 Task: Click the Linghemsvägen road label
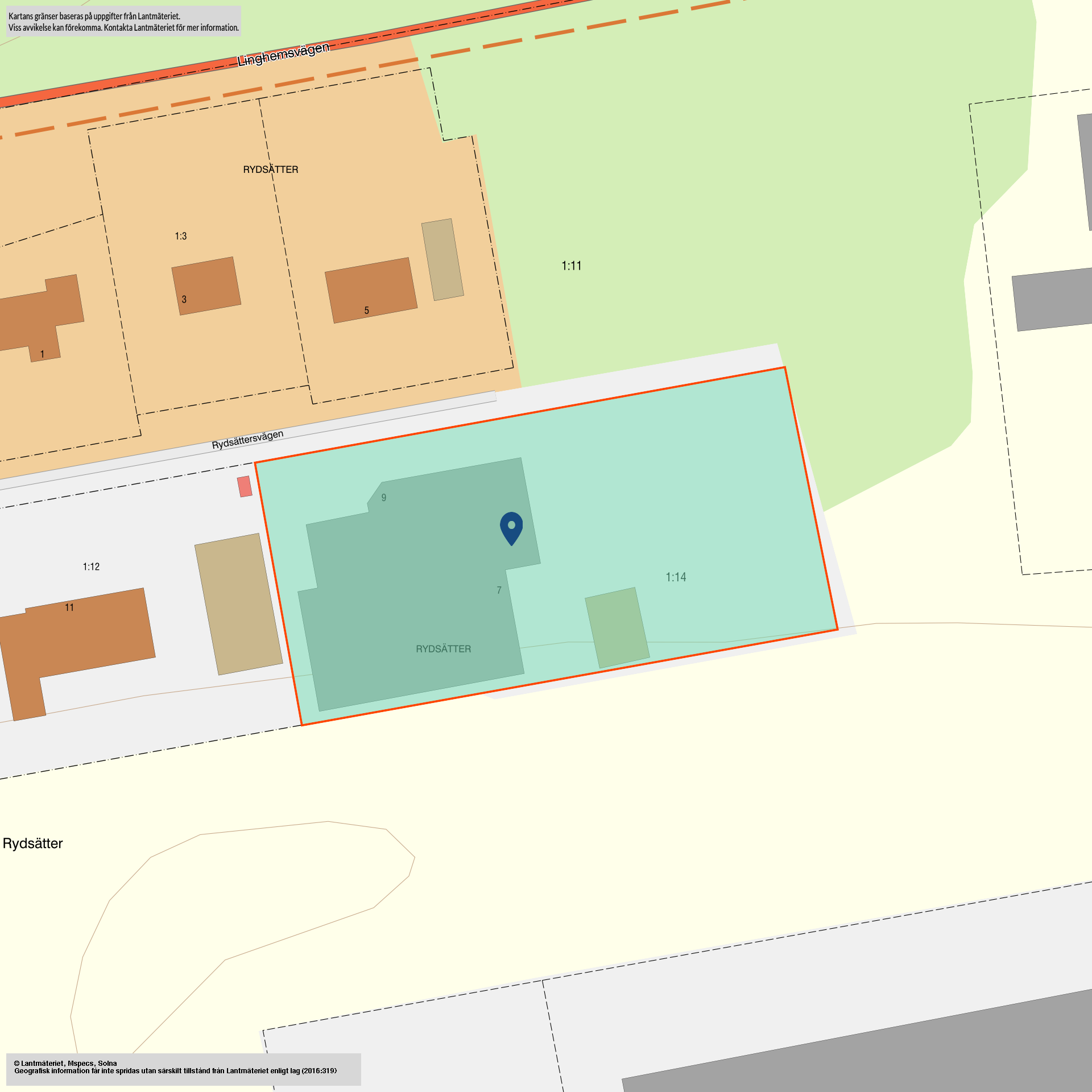[283, 55]
